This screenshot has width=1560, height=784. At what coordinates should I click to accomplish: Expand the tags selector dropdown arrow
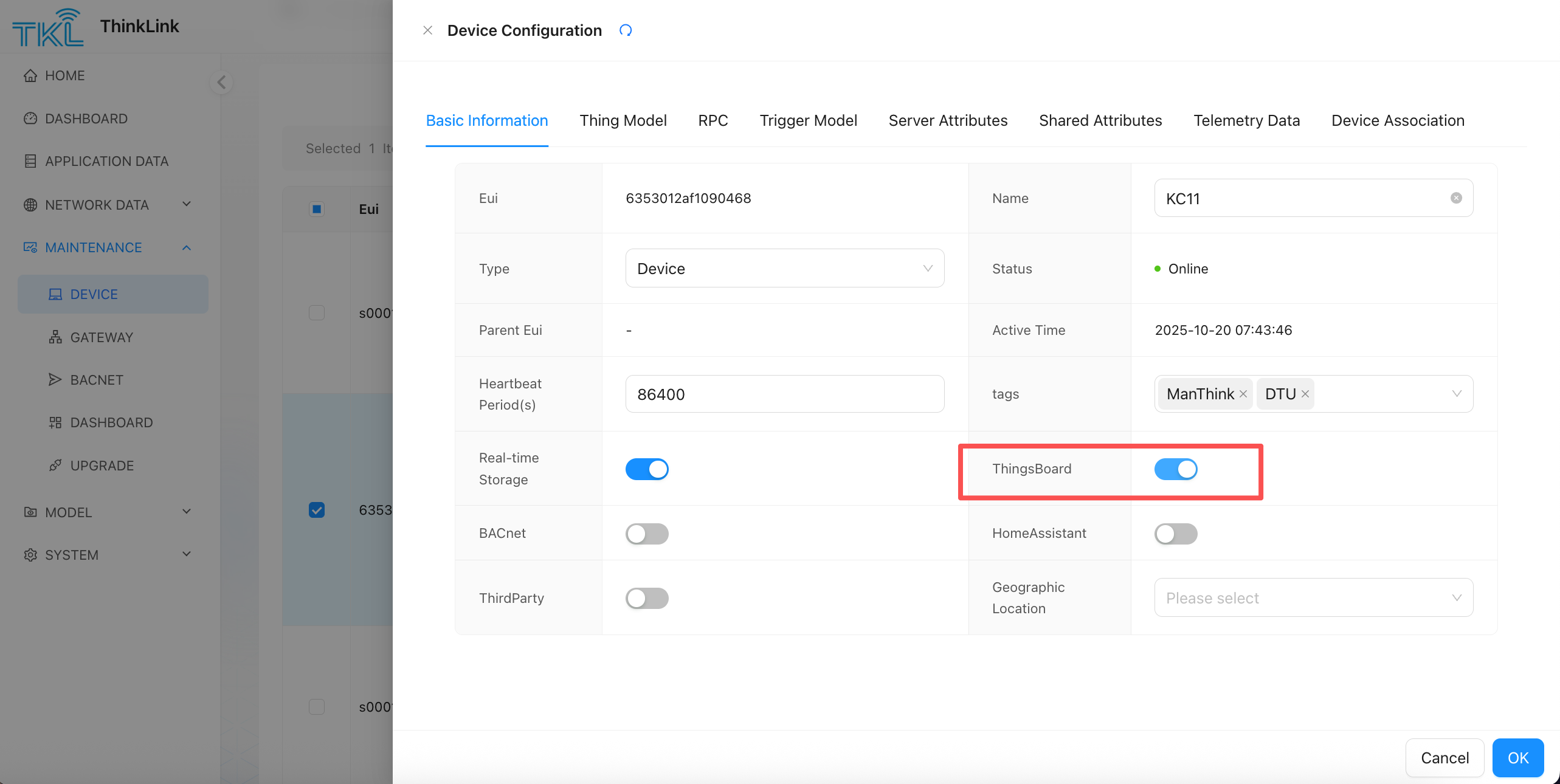(1457, 394)
